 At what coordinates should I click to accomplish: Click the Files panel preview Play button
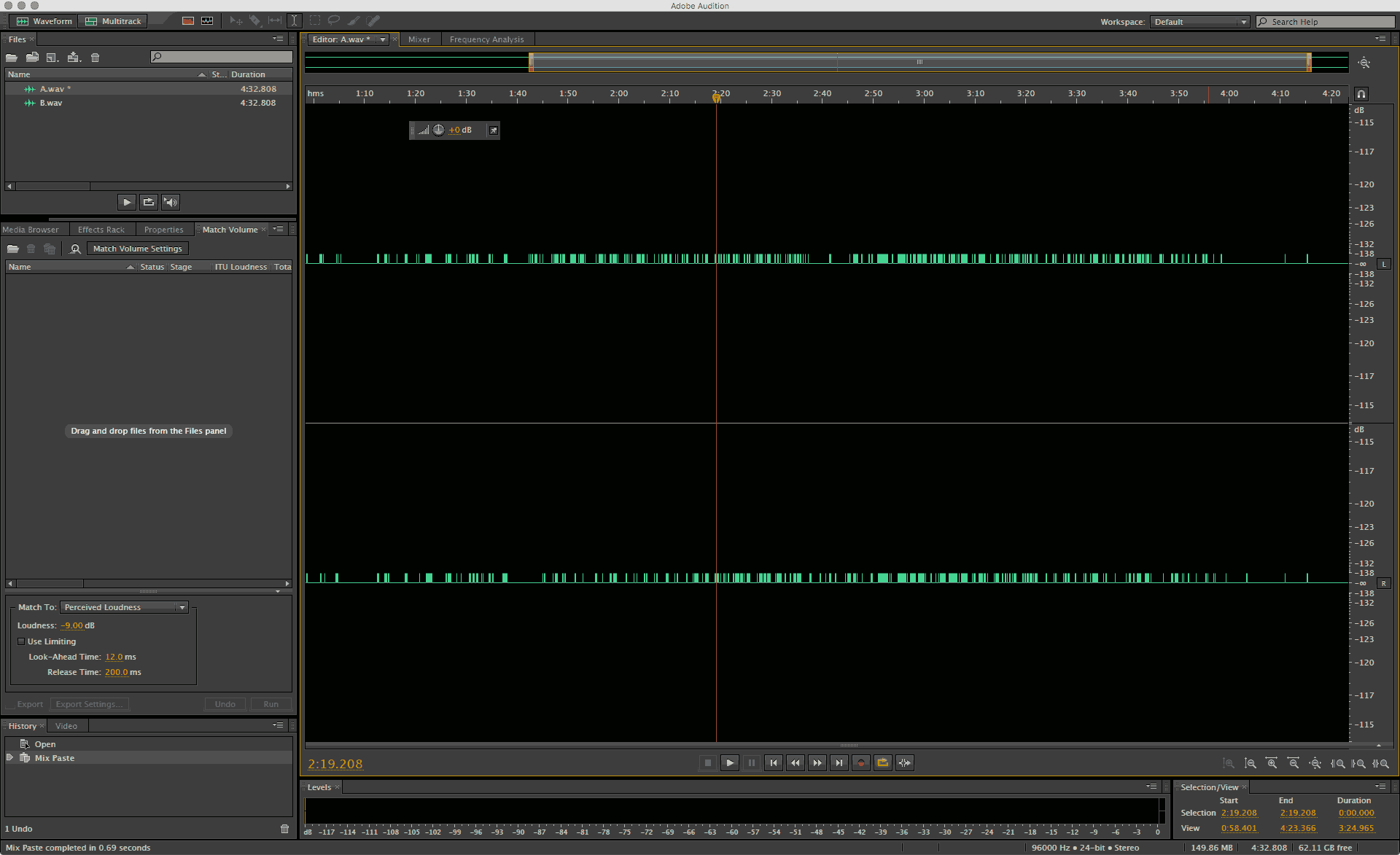click(127, 202)
